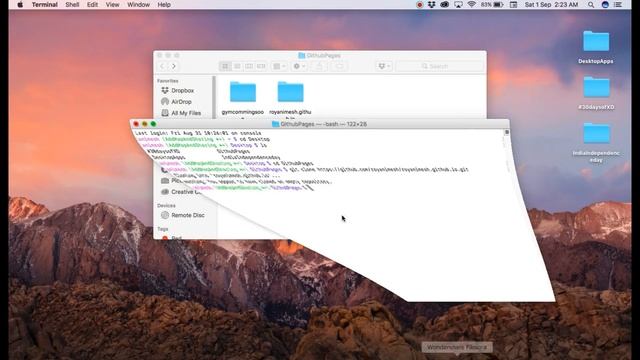Open the #30daysofXD desktop folder
Screen dimensions: 640x360
point(596,93)
